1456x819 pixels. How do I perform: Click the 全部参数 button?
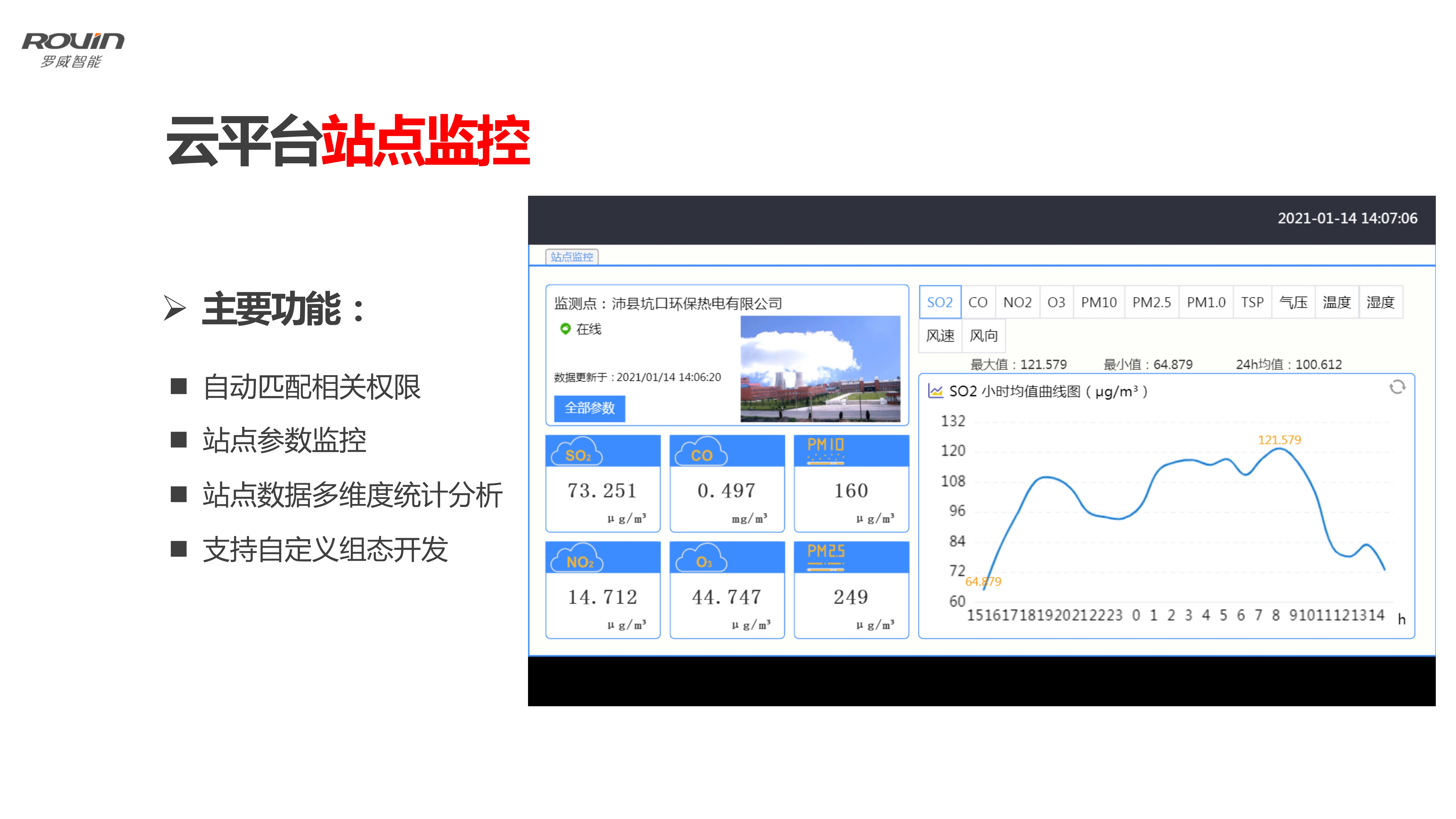pos(589,408)
